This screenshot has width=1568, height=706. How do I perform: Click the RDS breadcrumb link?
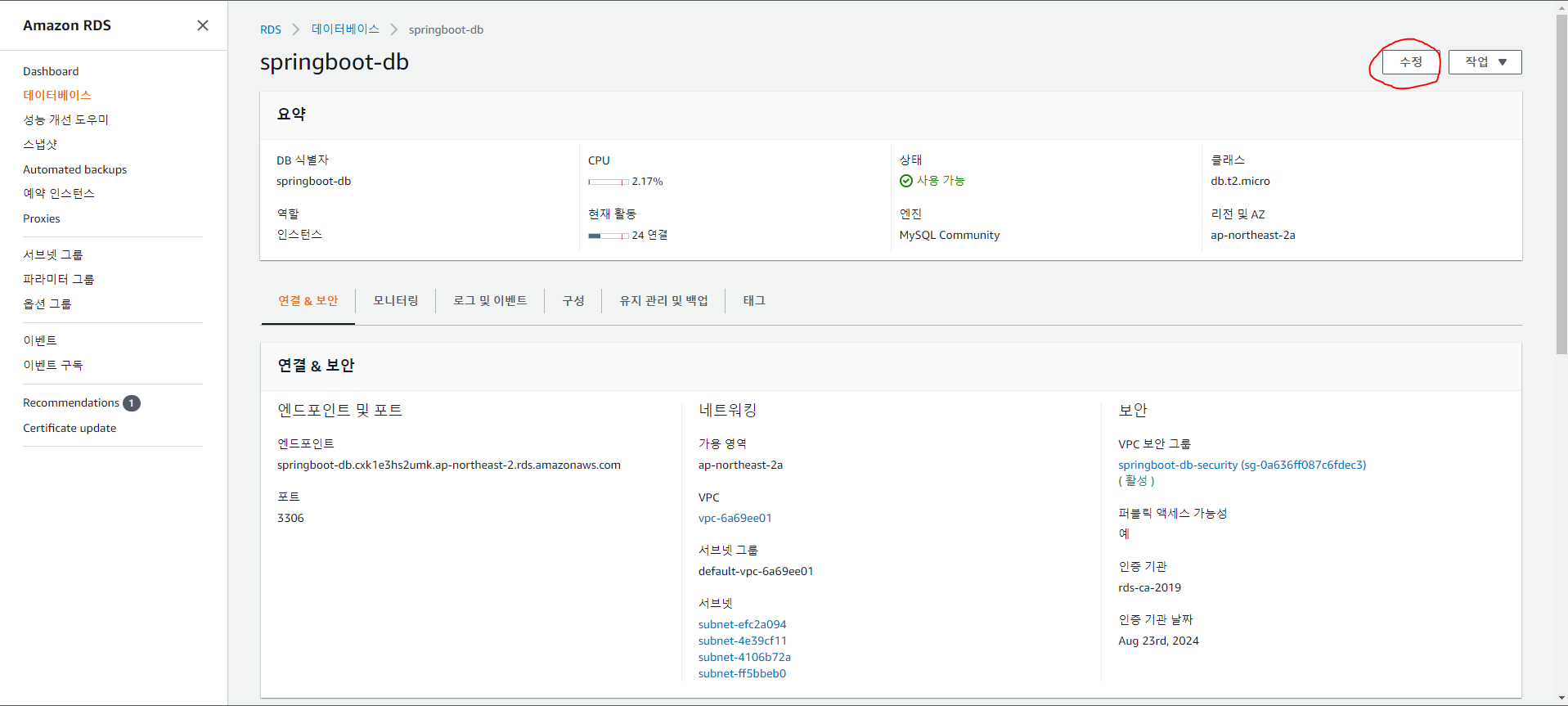click(270, 29)
